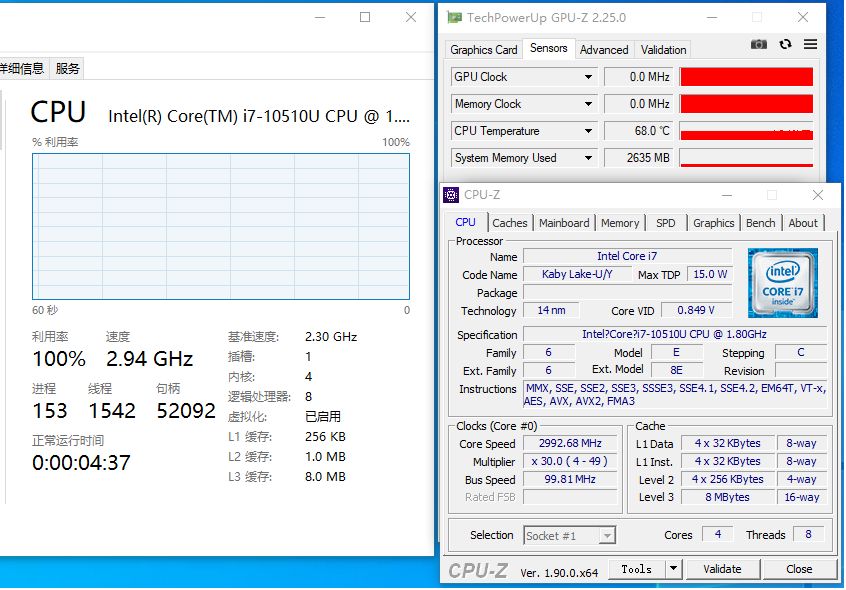Maximize the Task Manager window
Image resolution: width=846 pixels, height=590 pixels.
365,17
